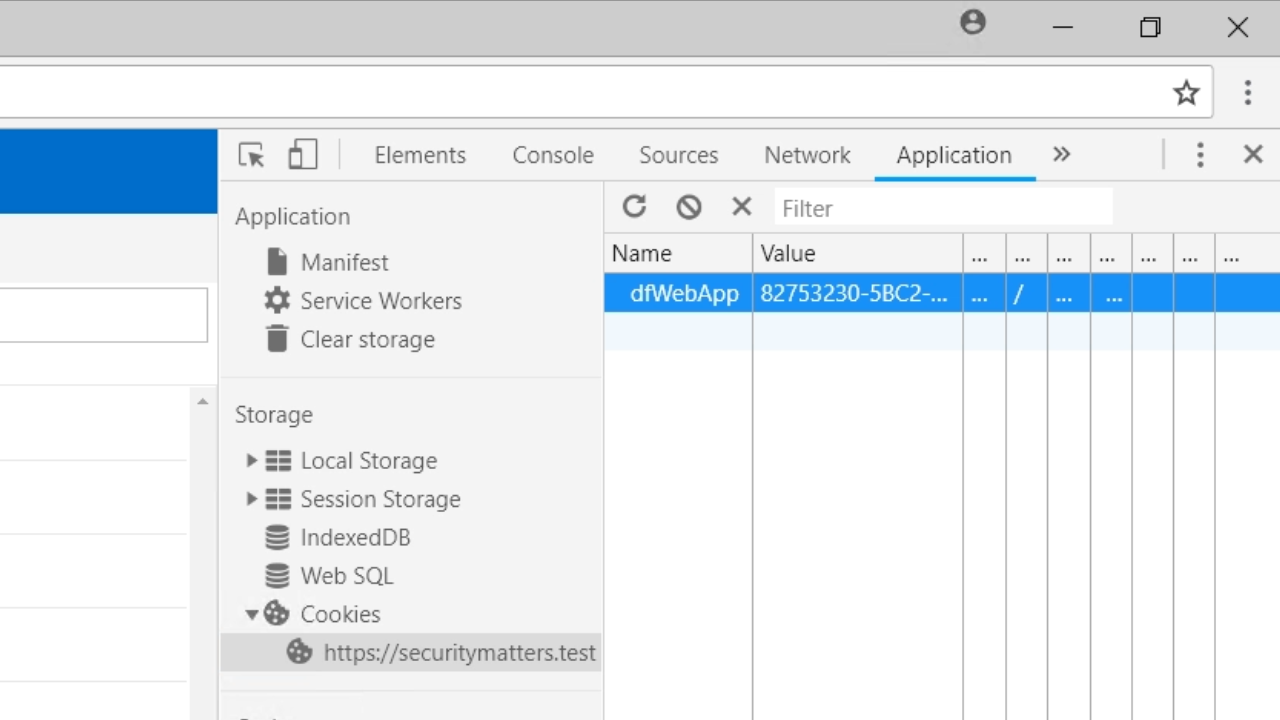Click the clear all cookies icon
1280x720 pixels.
[x=688, y=207]
